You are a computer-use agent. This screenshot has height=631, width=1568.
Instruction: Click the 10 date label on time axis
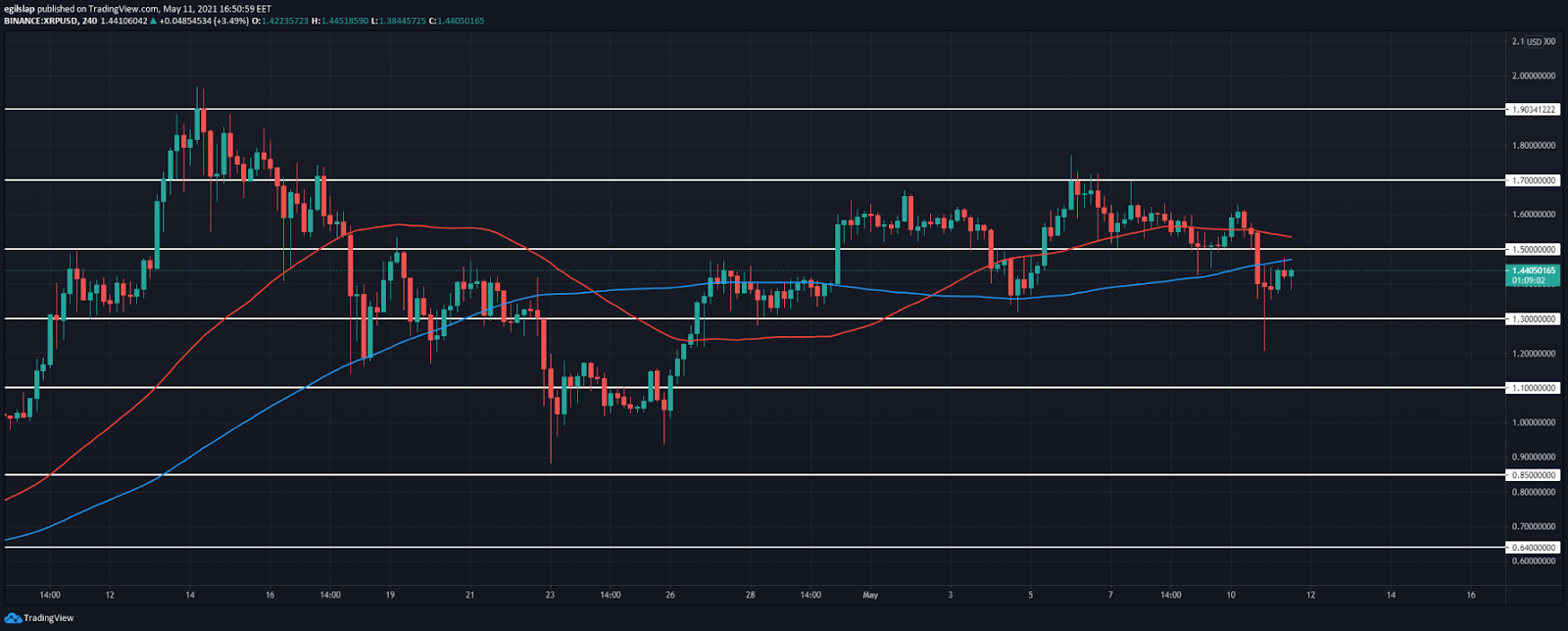coord(1231,595)
